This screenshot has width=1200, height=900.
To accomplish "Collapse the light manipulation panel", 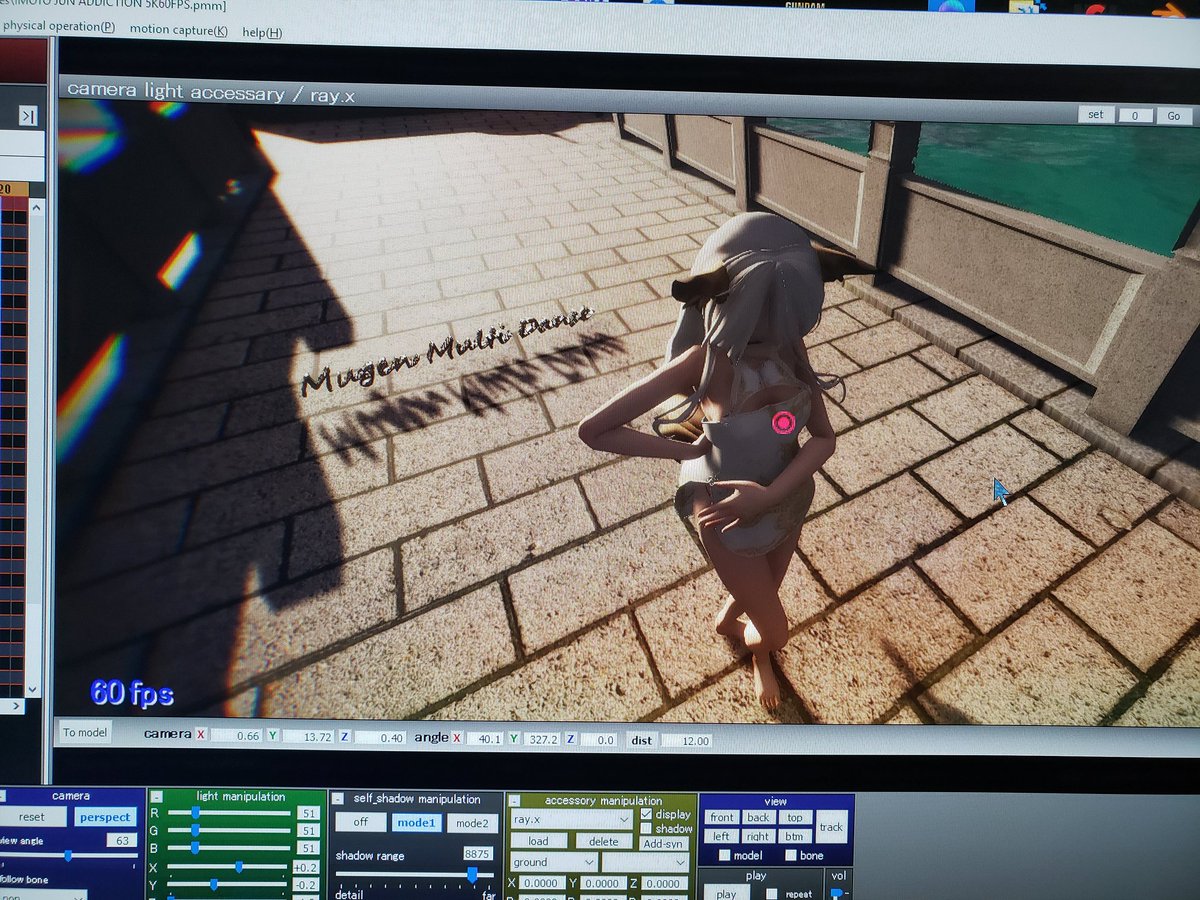I will click(156, 797).
